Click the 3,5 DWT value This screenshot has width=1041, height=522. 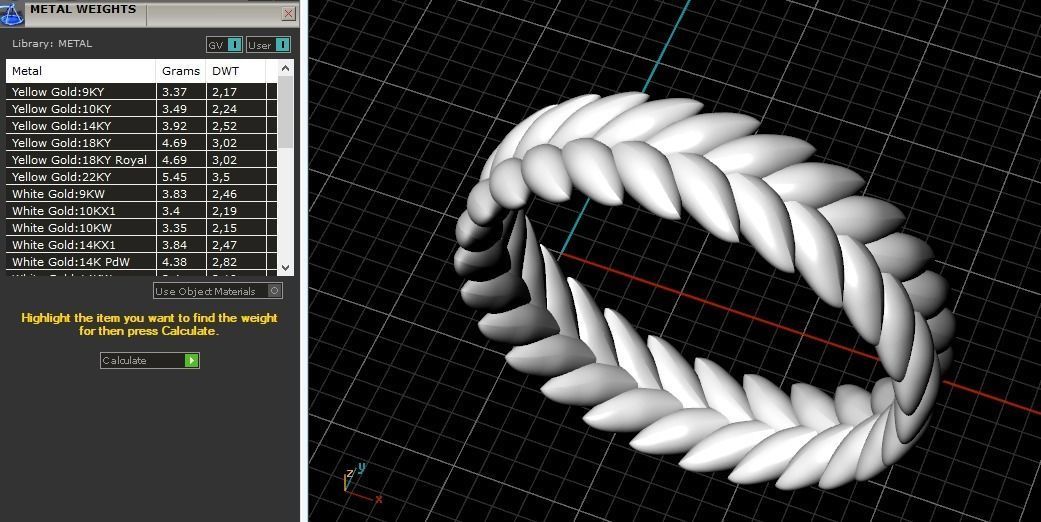click(x=221, y=177)
